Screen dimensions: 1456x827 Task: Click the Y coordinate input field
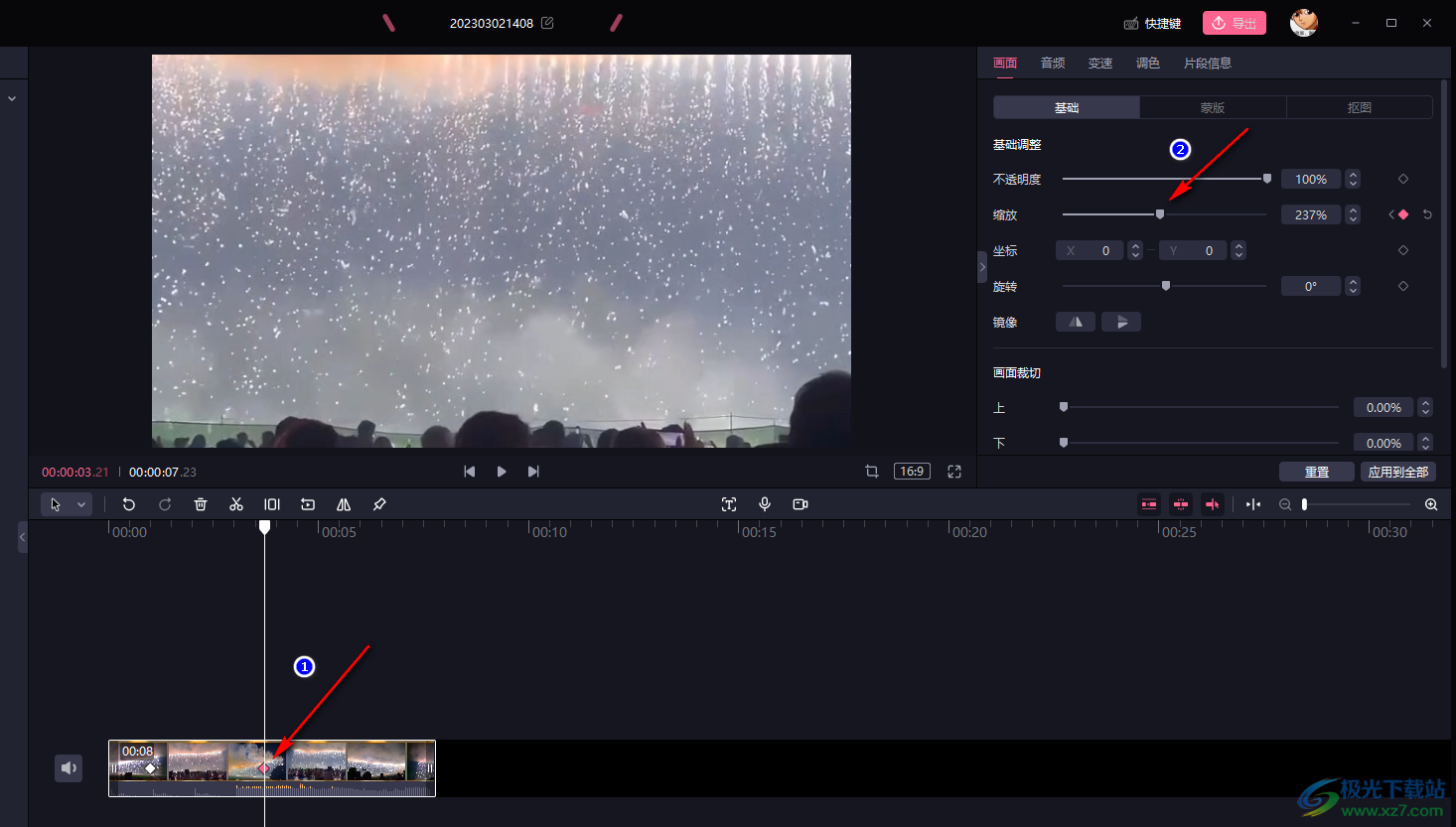1193,250
